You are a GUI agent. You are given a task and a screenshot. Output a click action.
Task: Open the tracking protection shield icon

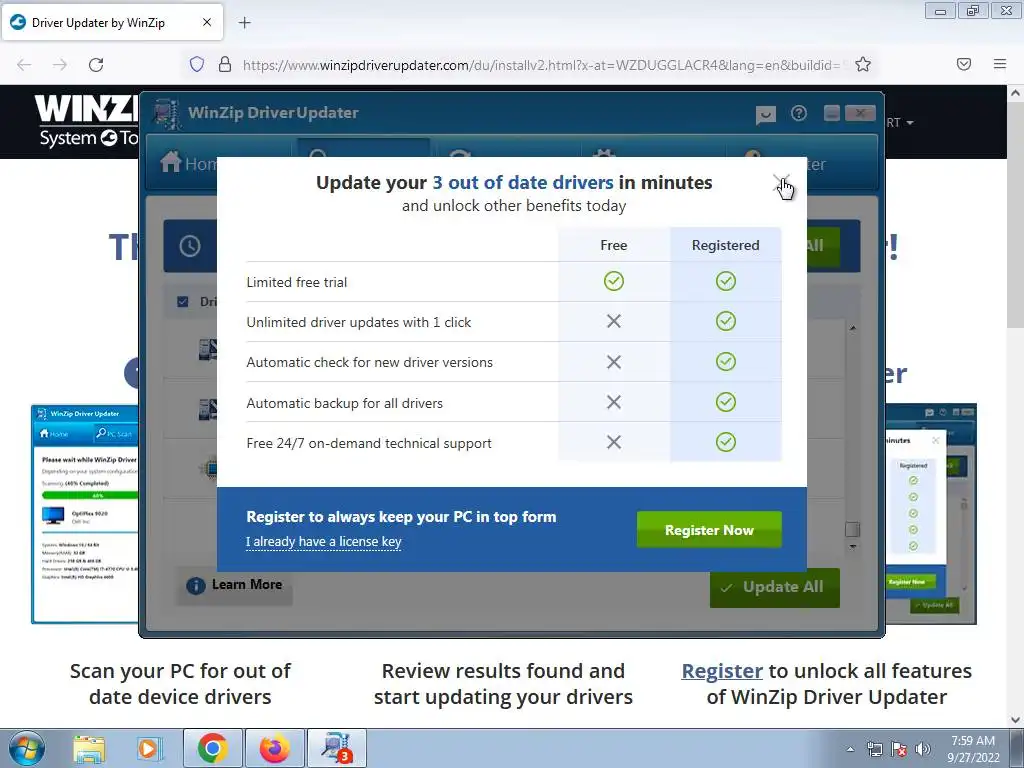point(197,65)
